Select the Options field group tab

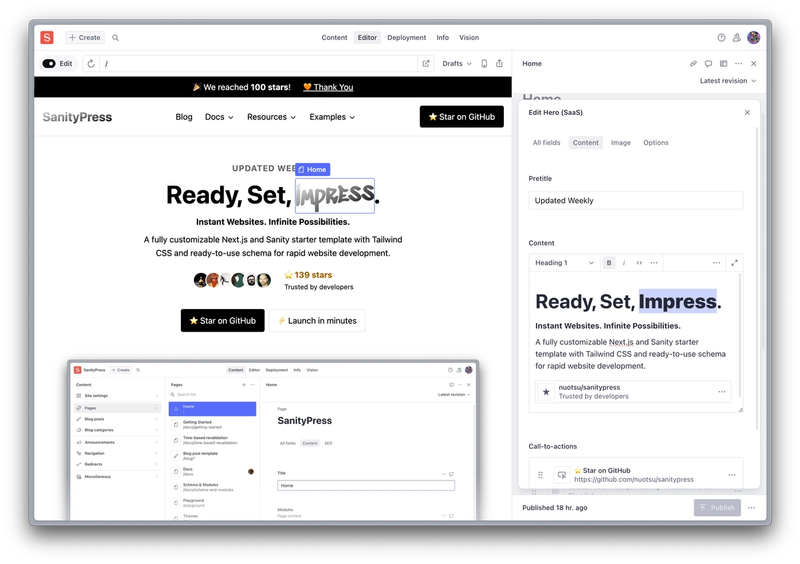(x=656, y=143)
